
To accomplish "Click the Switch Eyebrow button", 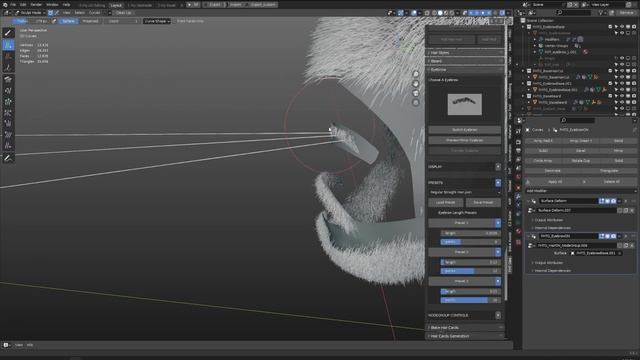I will click(x=464, y=130).
